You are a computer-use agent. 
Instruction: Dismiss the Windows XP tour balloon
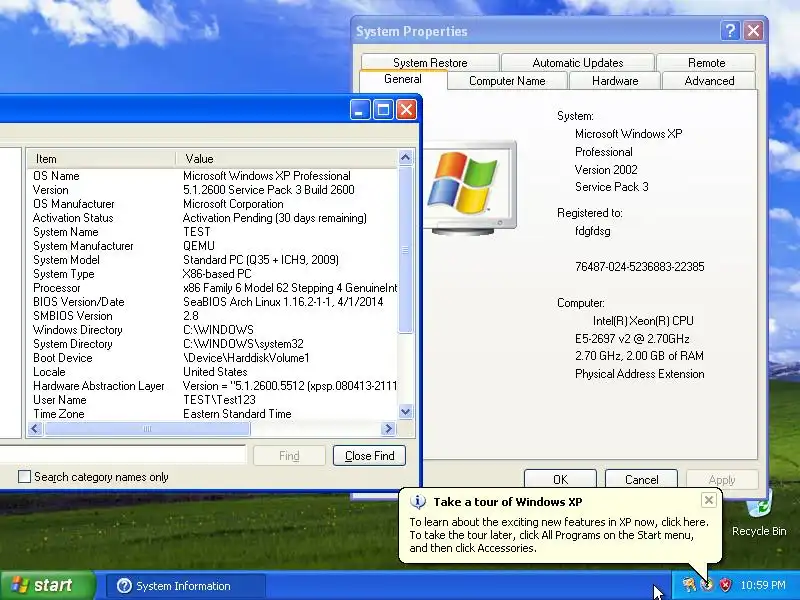(709, 500)
